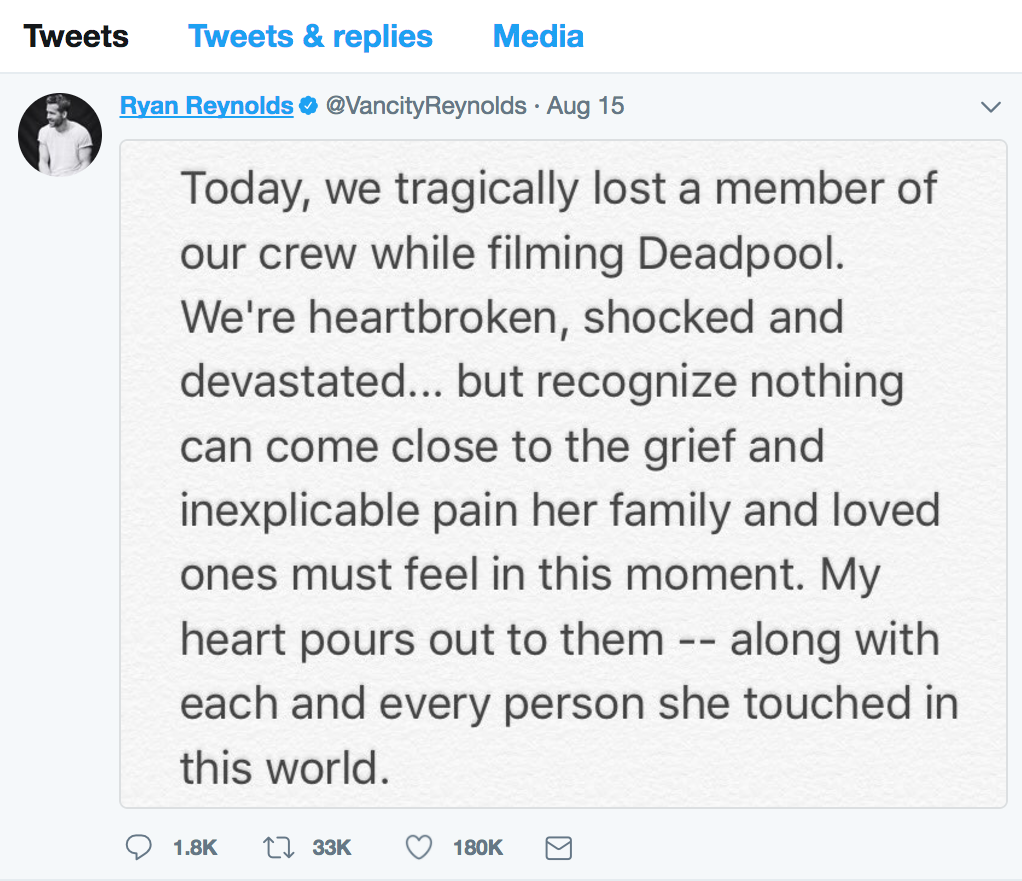1022x881 pixels.
Task: Go to the Media tab
Action: coord(538,37)
